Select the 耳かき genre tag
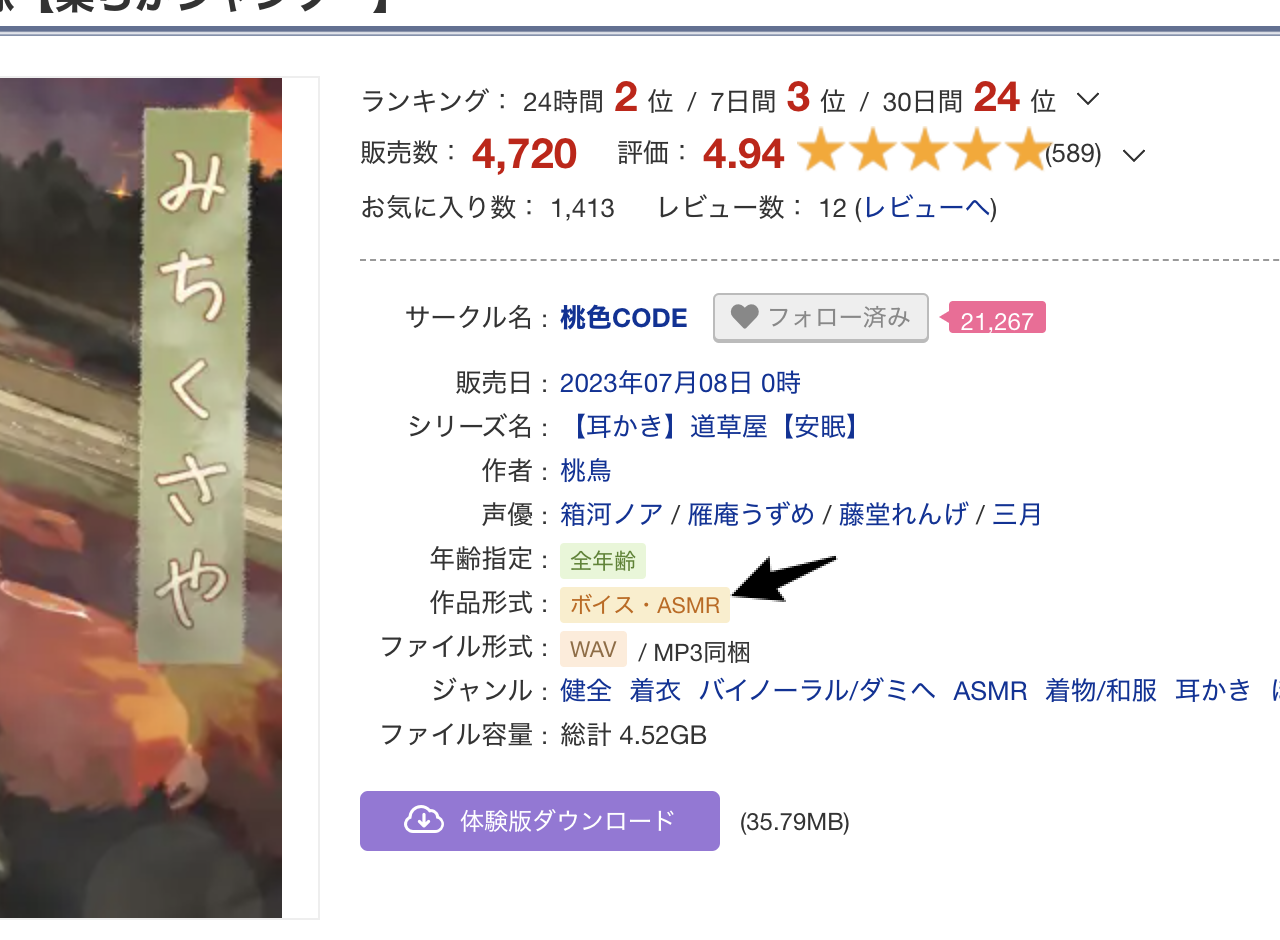Screen dimensions: 1280x940 [x=1213, y=690]
